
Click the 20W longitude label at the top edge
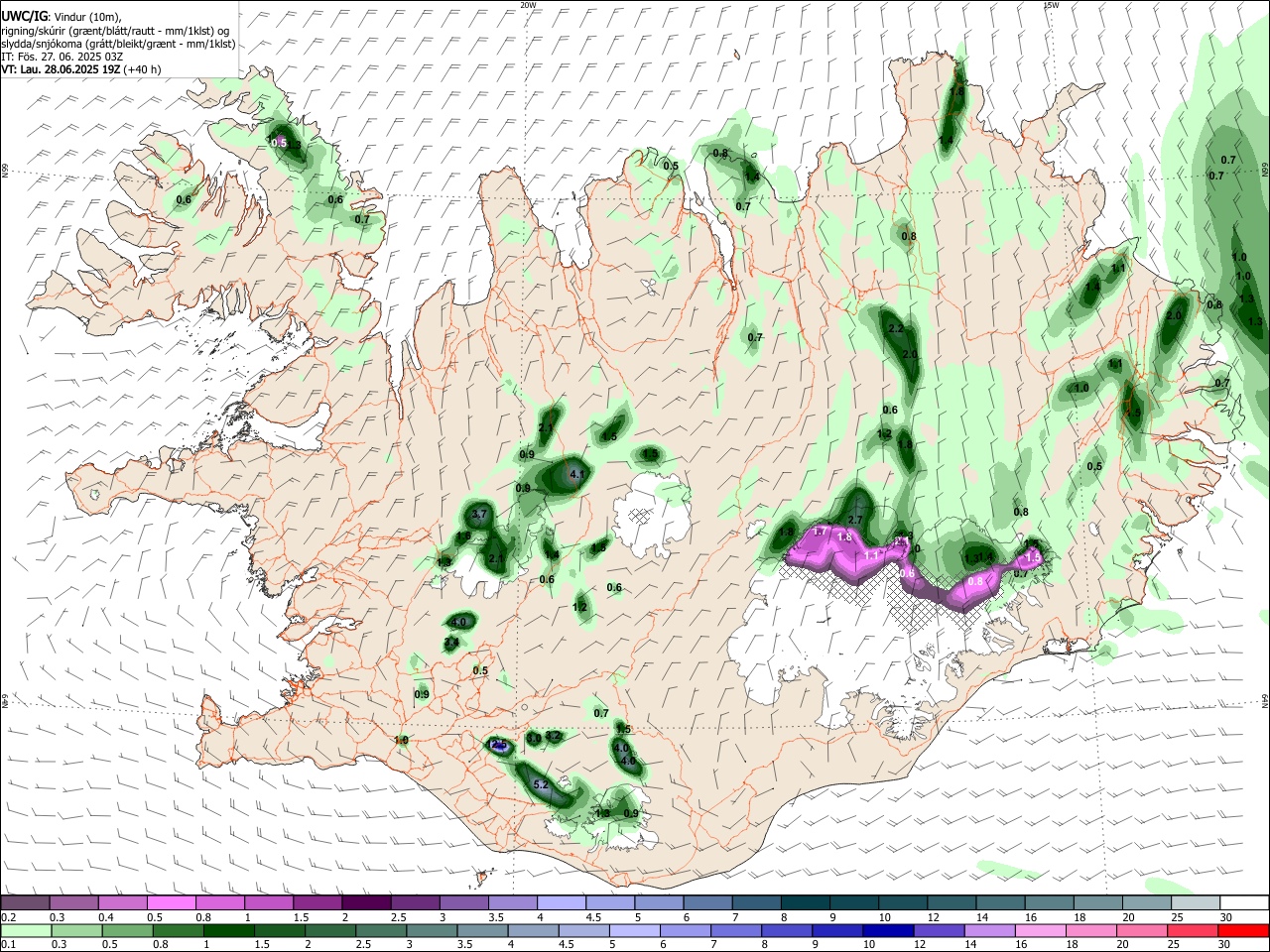(528, 5)
